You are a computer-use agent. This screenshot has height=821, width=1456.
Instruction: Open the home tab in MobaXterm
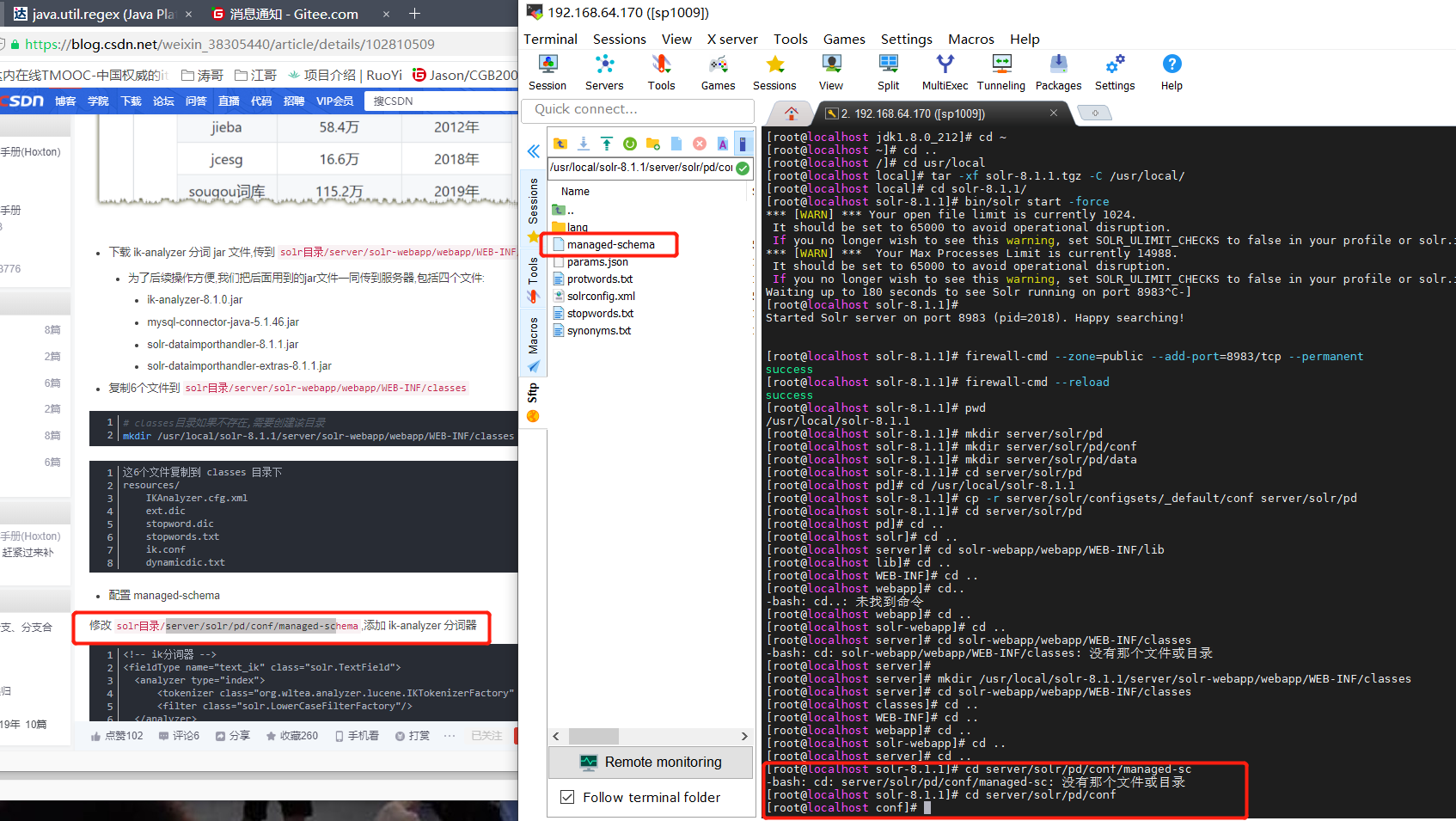pyautogui.click(x=792, y=113)
